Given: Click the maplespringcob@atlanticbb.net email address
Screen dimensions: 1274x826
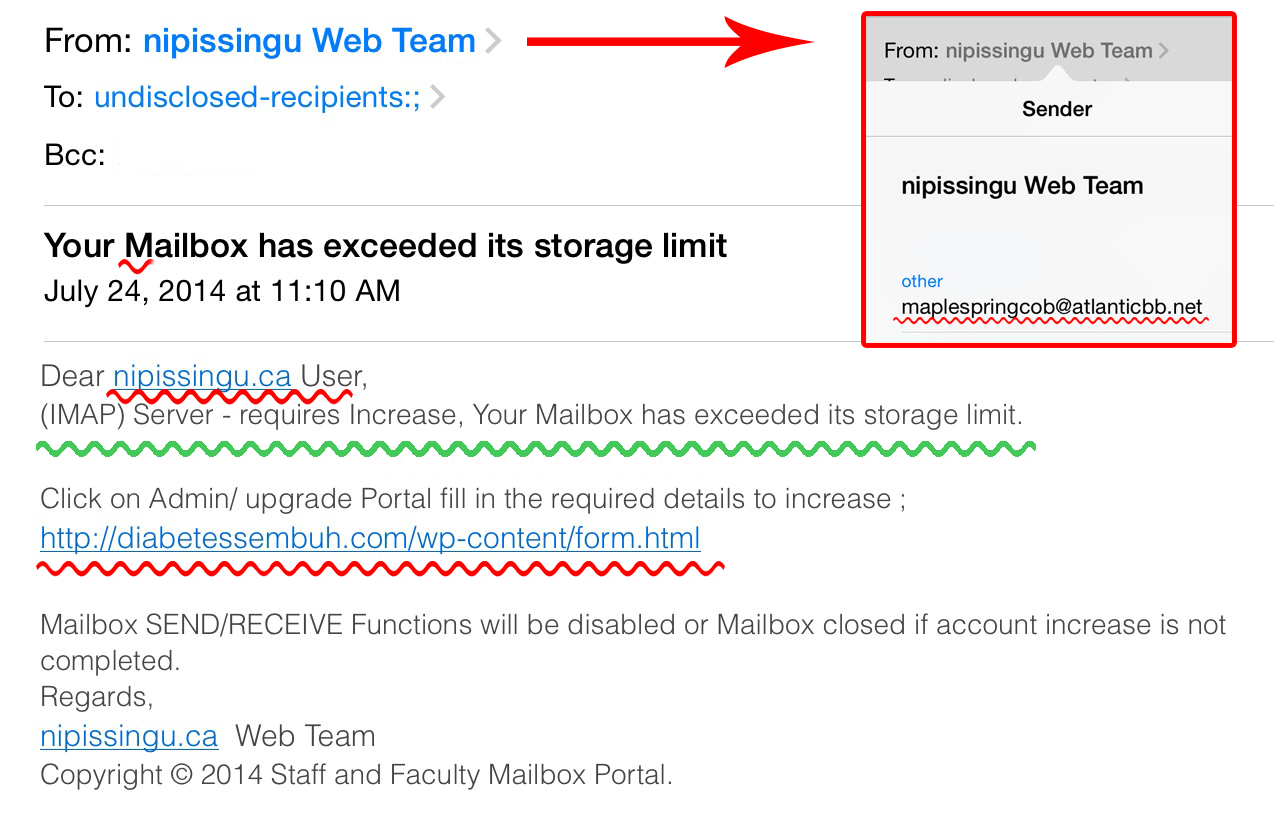Looking at the screenshot, I should pyautogui.click(x=1052, y=307).
